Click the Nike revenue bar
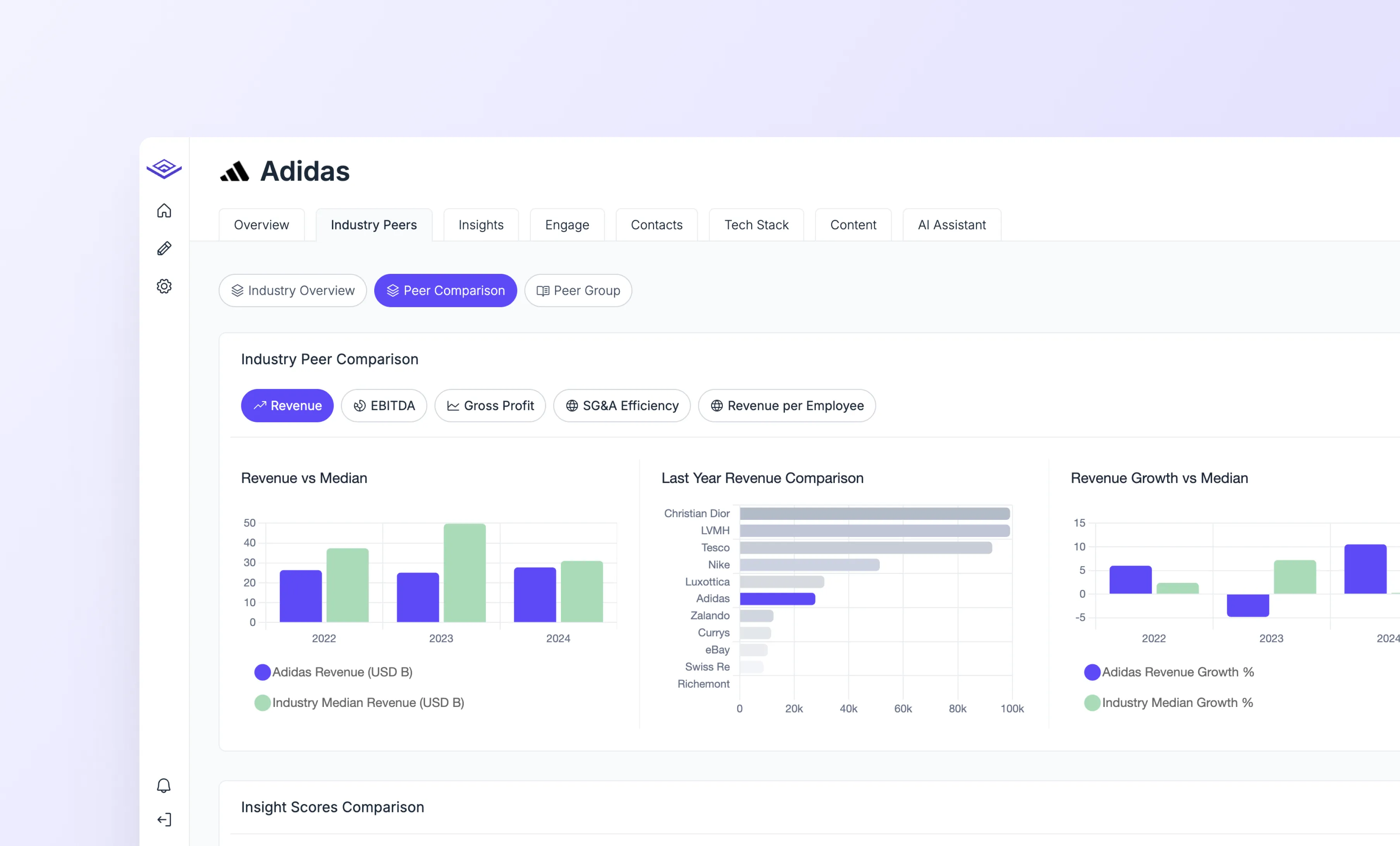 tap(810, 565)
